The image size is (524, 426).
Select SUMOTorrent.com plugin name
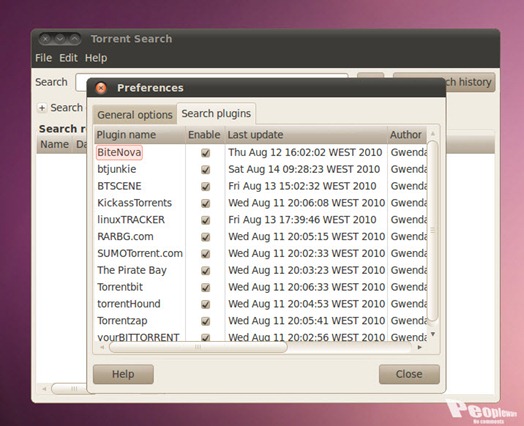coord(140,253)
